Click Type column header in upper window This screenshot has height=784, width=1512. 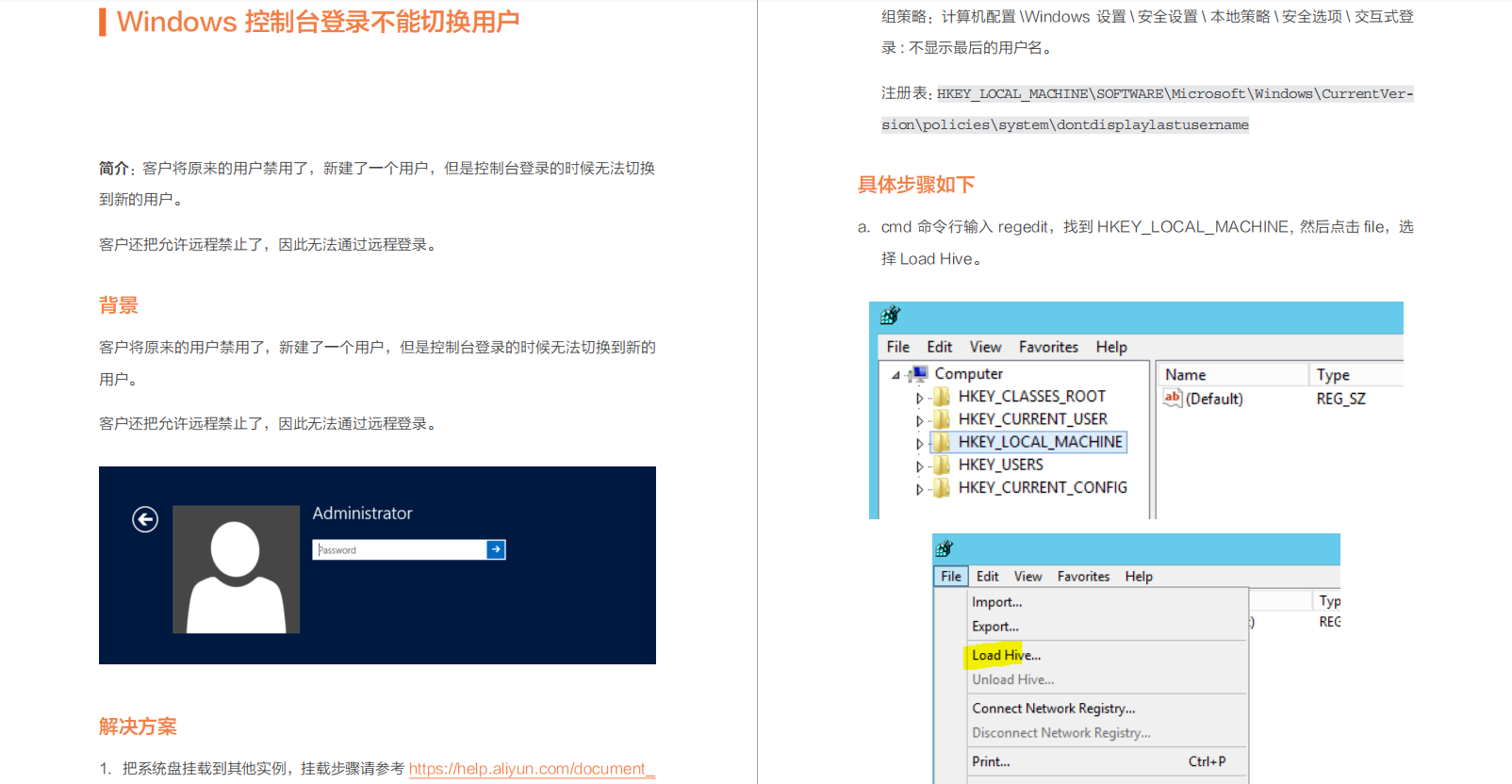click(1356, 374)
